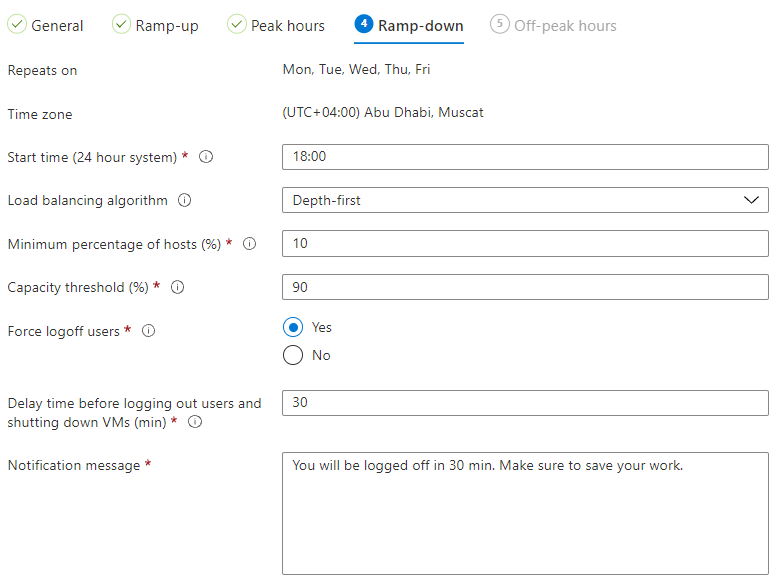Click the Start time input field
This screenshot has width=780, height=587.
click(525, 157)
